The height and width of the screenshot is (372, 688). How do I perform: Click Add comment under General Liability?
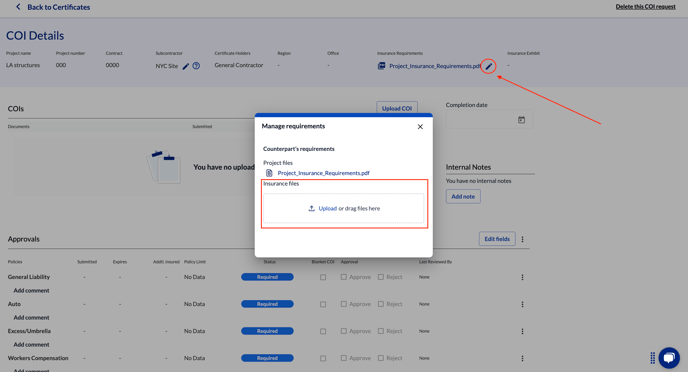coord(31,290)
